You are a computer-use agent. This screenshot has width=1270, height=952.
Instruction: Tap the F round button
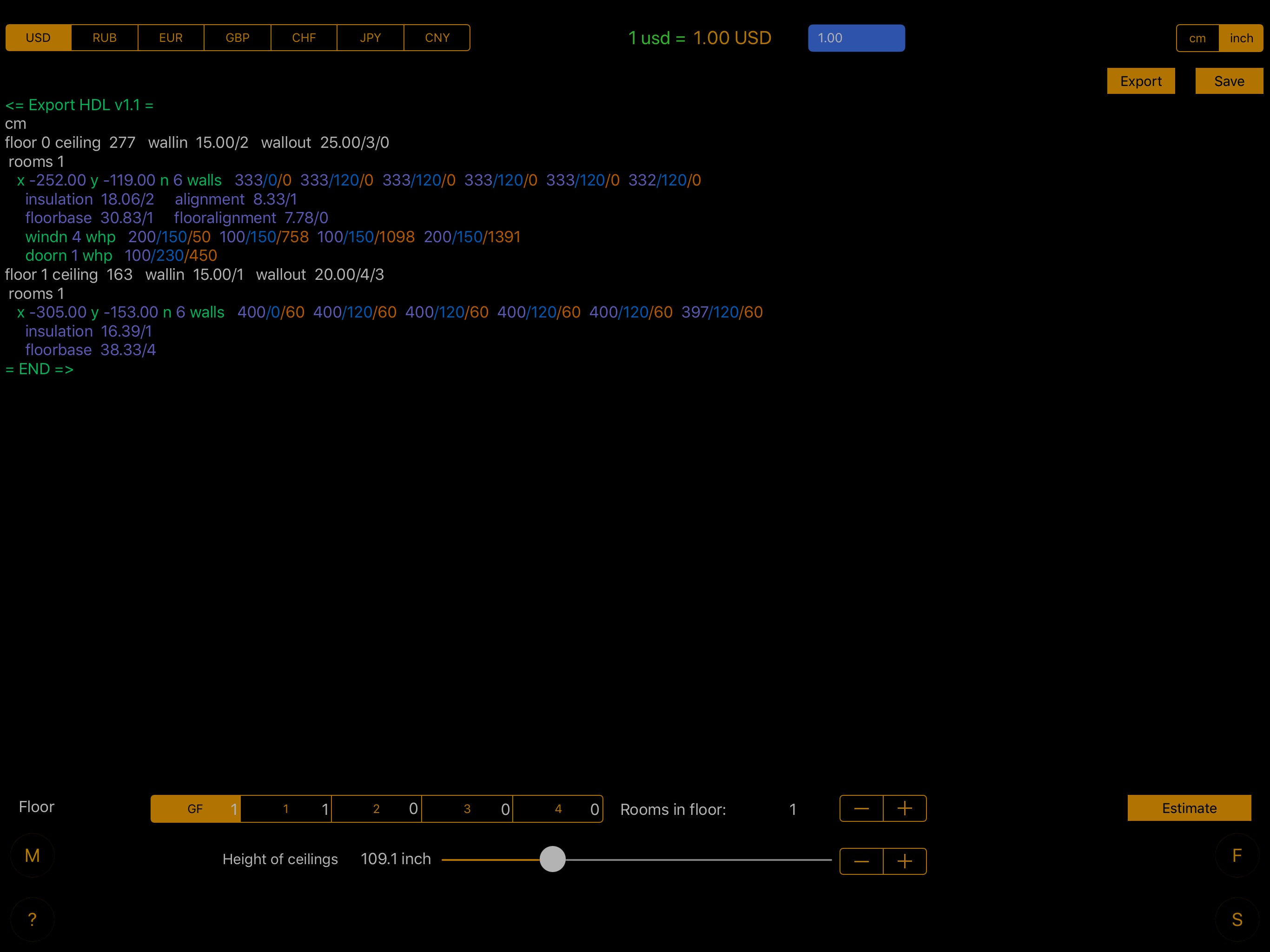tap(1237, 855)
